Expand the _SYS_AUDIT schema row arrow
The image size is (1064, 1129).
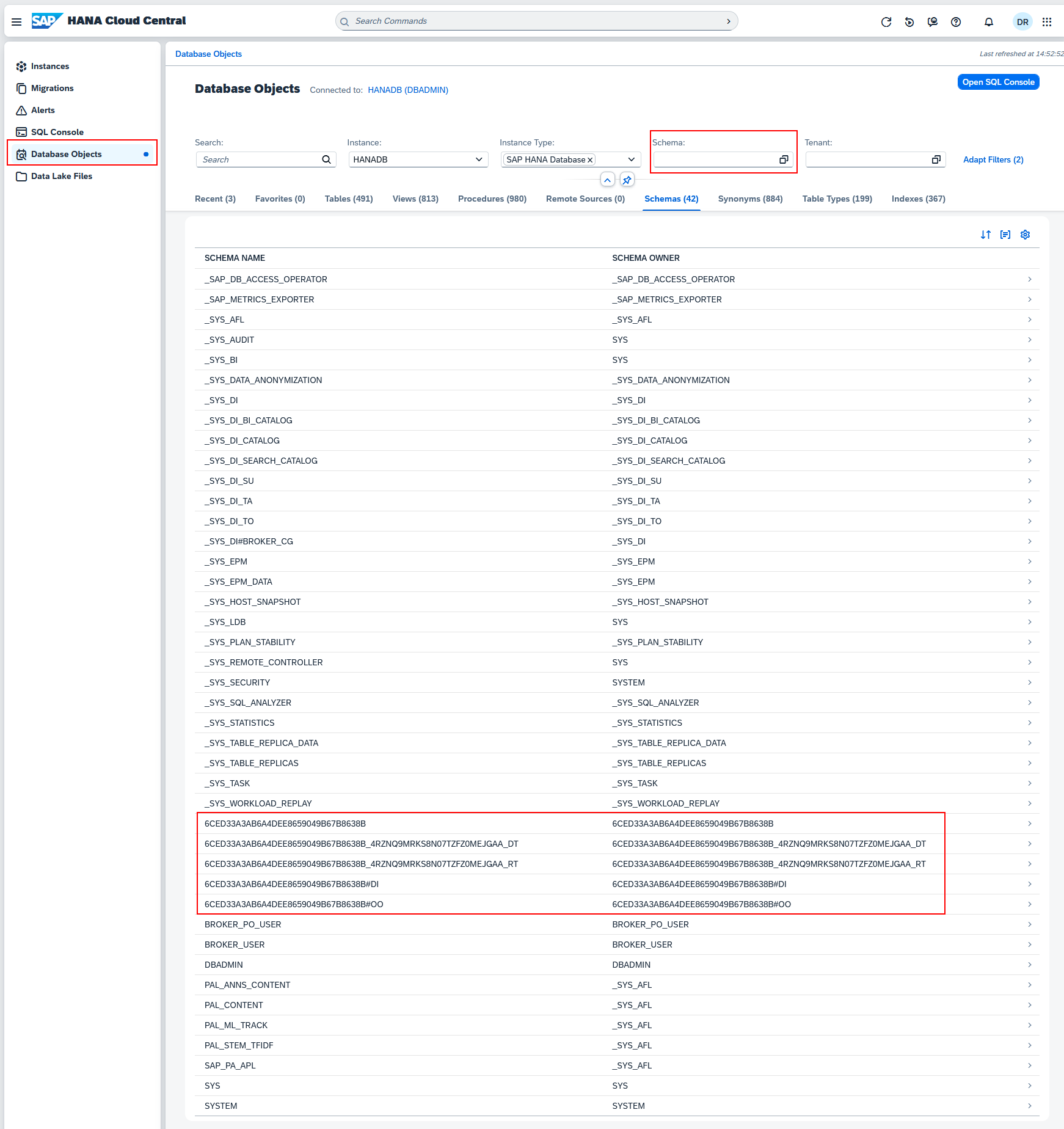pos(1030,340)
